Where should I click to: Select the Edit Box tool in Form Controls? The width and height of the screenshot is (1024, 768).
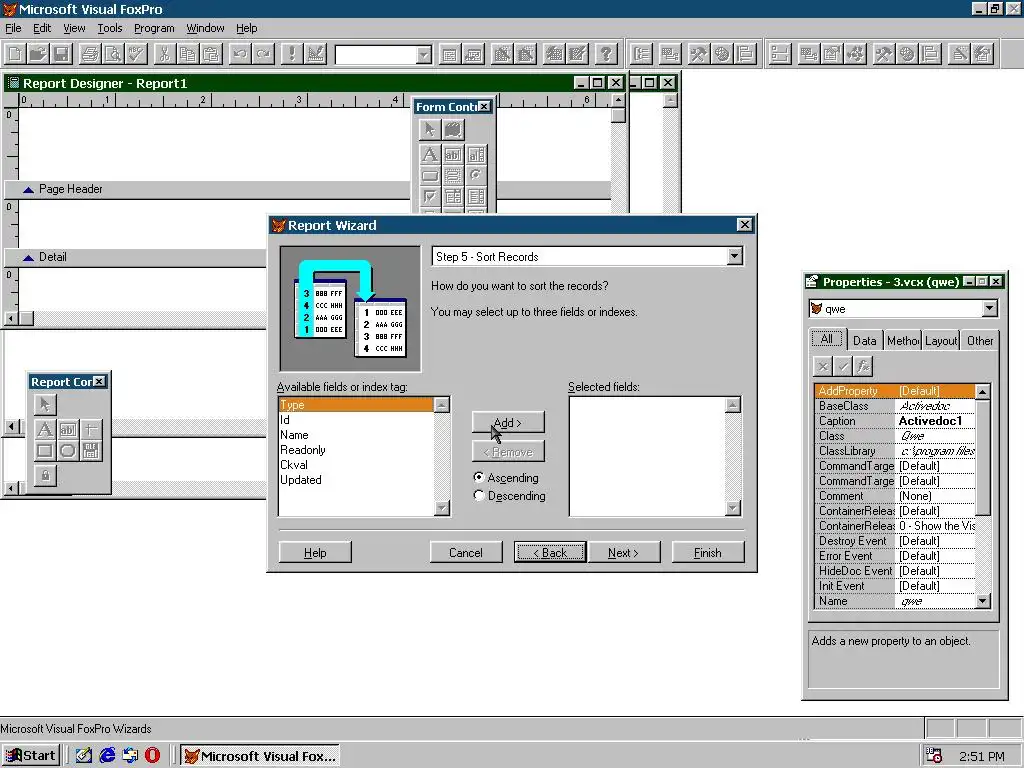(x=476, y=155)
